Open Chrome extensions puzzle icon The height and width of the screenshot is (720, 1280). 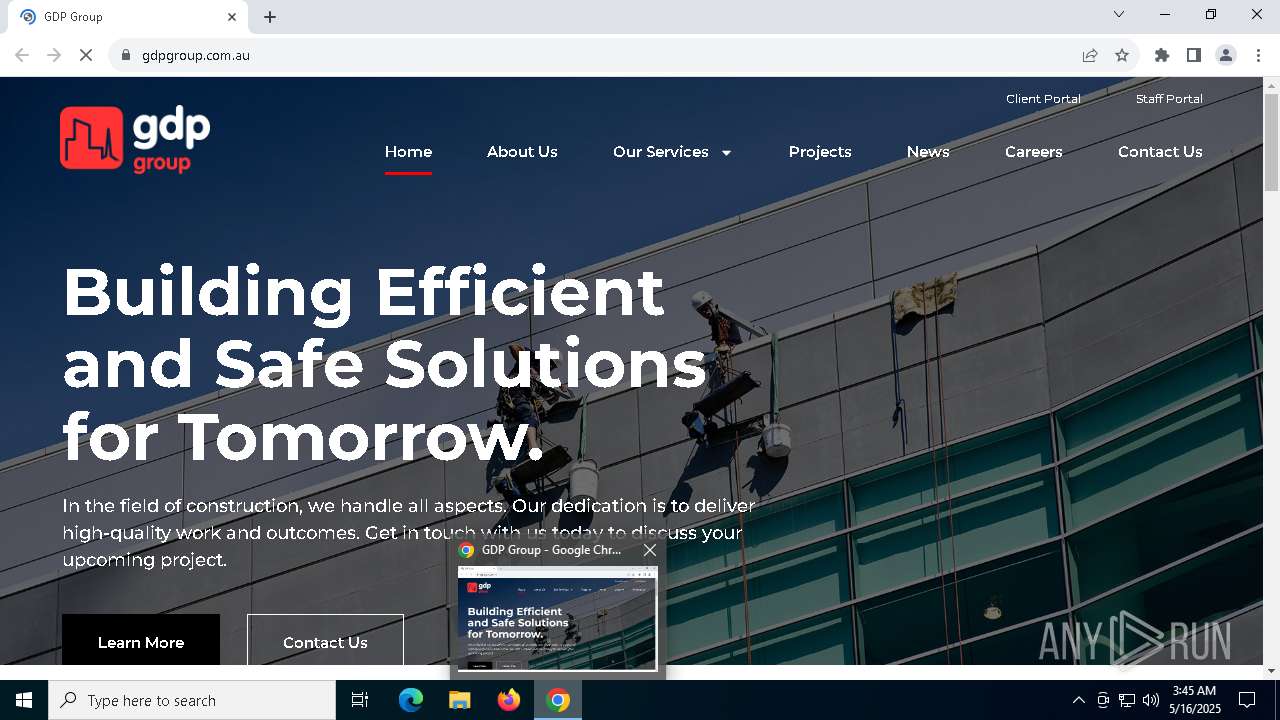pyautogui.click(x=1162, y=55)
